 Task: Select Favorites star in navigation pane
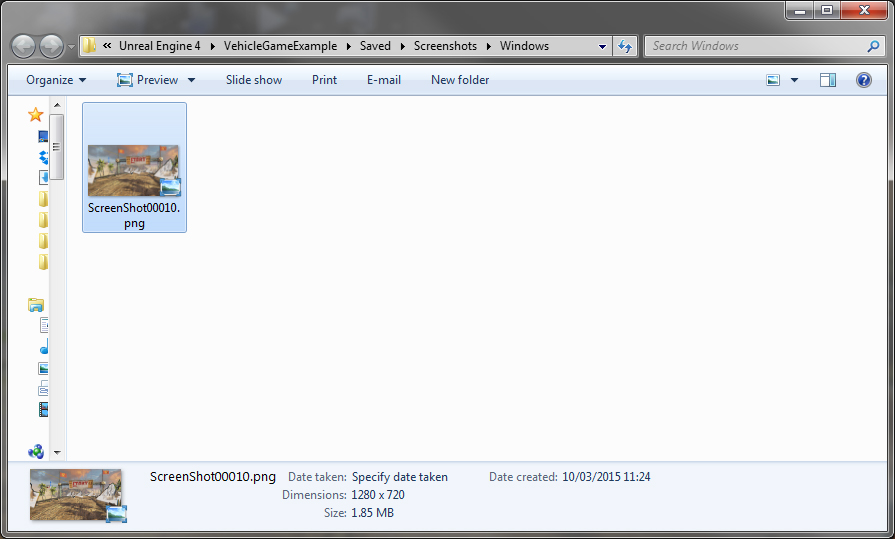35,115
